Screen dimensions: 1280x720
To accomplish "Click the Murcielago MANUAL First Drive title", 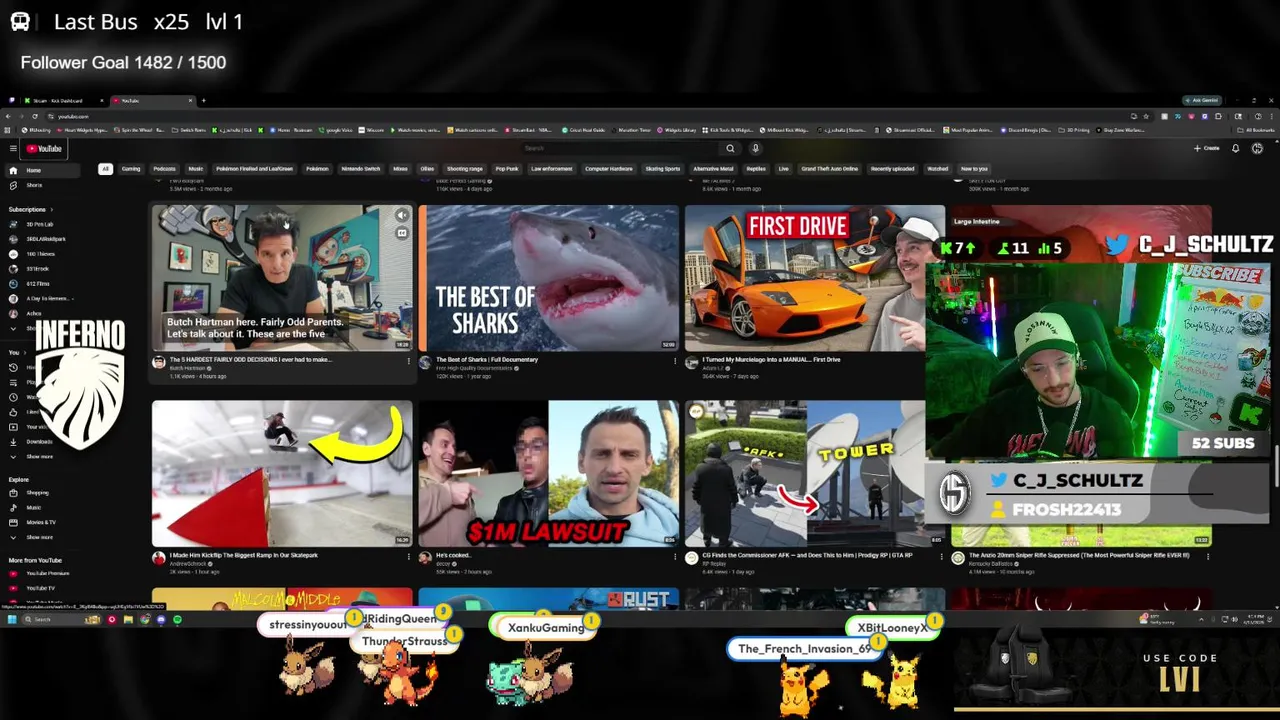I will click(771, 359).
